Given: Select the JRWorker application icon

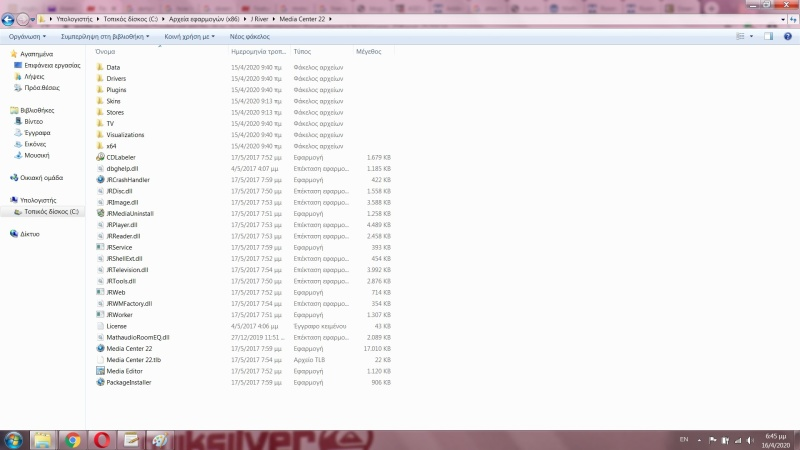Looking at the screenshot, I should tap(100, 315).
